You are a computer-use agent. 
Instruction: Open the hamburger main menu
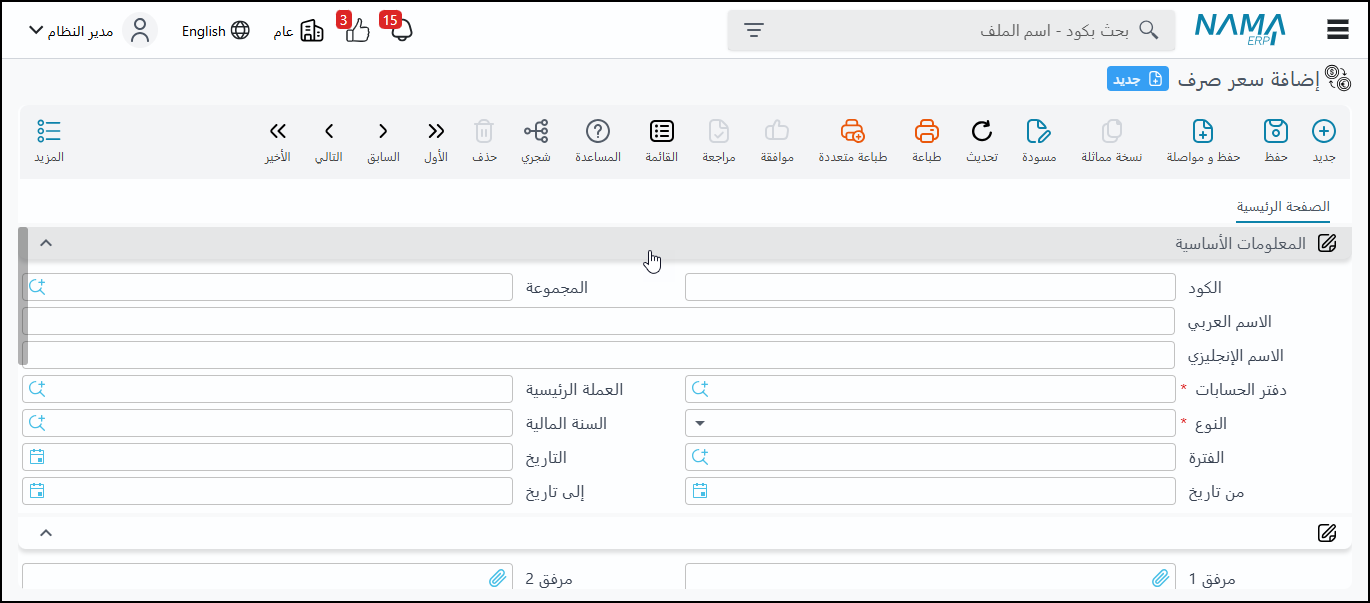click(x=1338, y=30)
